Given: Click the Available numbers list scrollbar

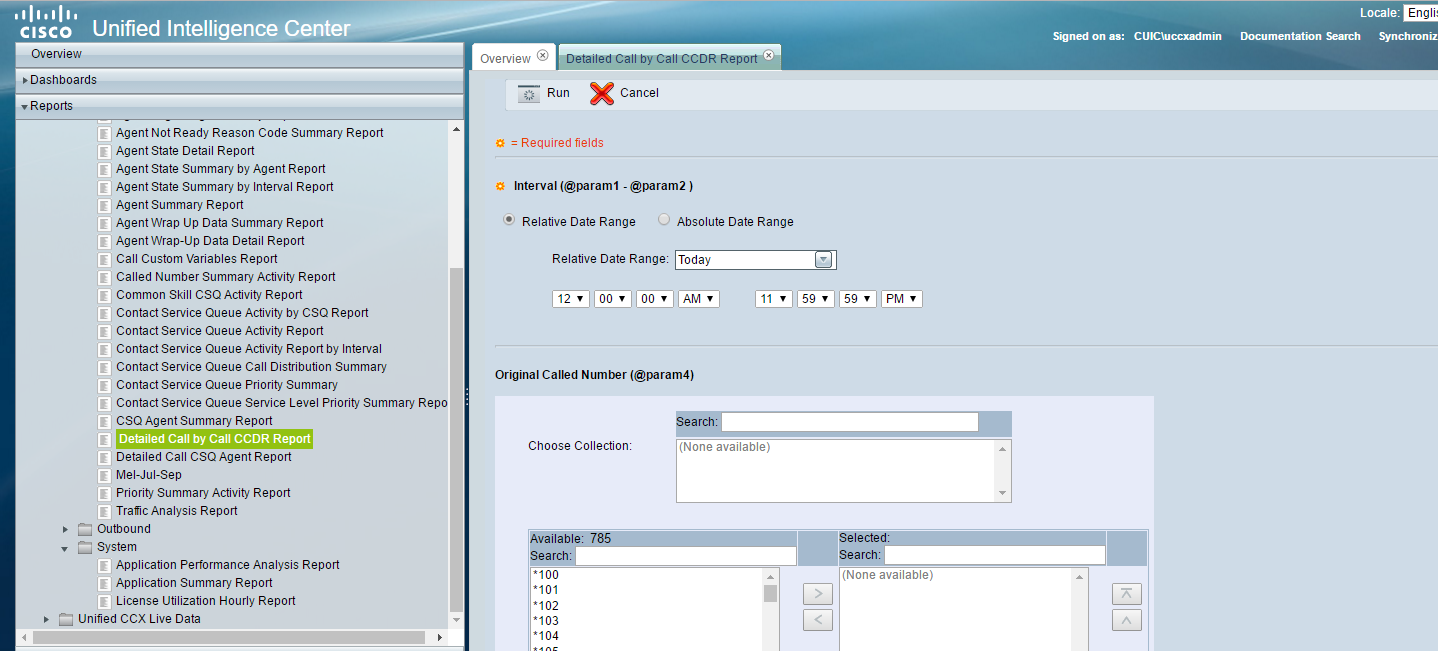Looking at the screenshot, I should tap(771, 593).
